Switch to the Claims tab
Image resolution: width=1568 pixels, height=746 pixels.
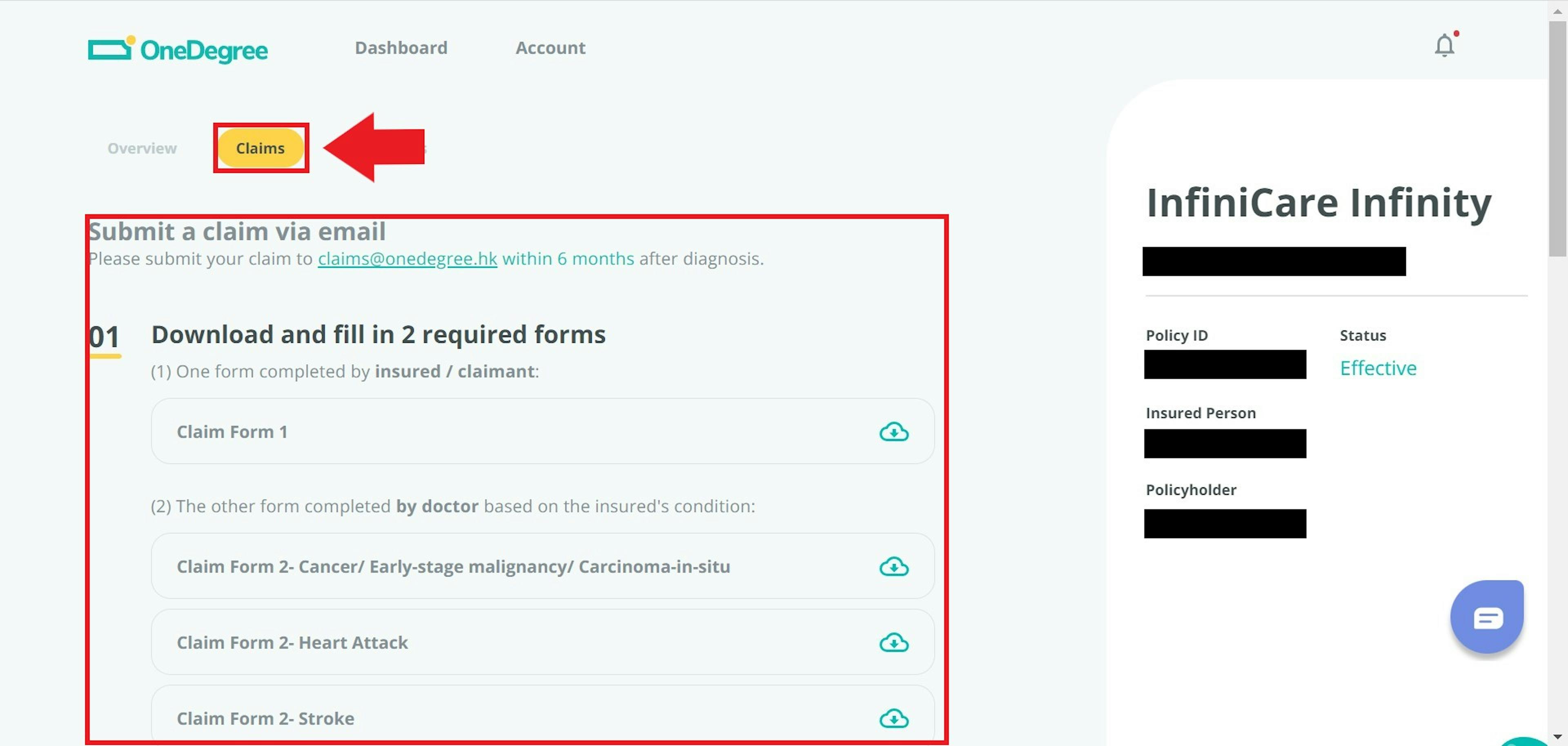click(261, 147)
